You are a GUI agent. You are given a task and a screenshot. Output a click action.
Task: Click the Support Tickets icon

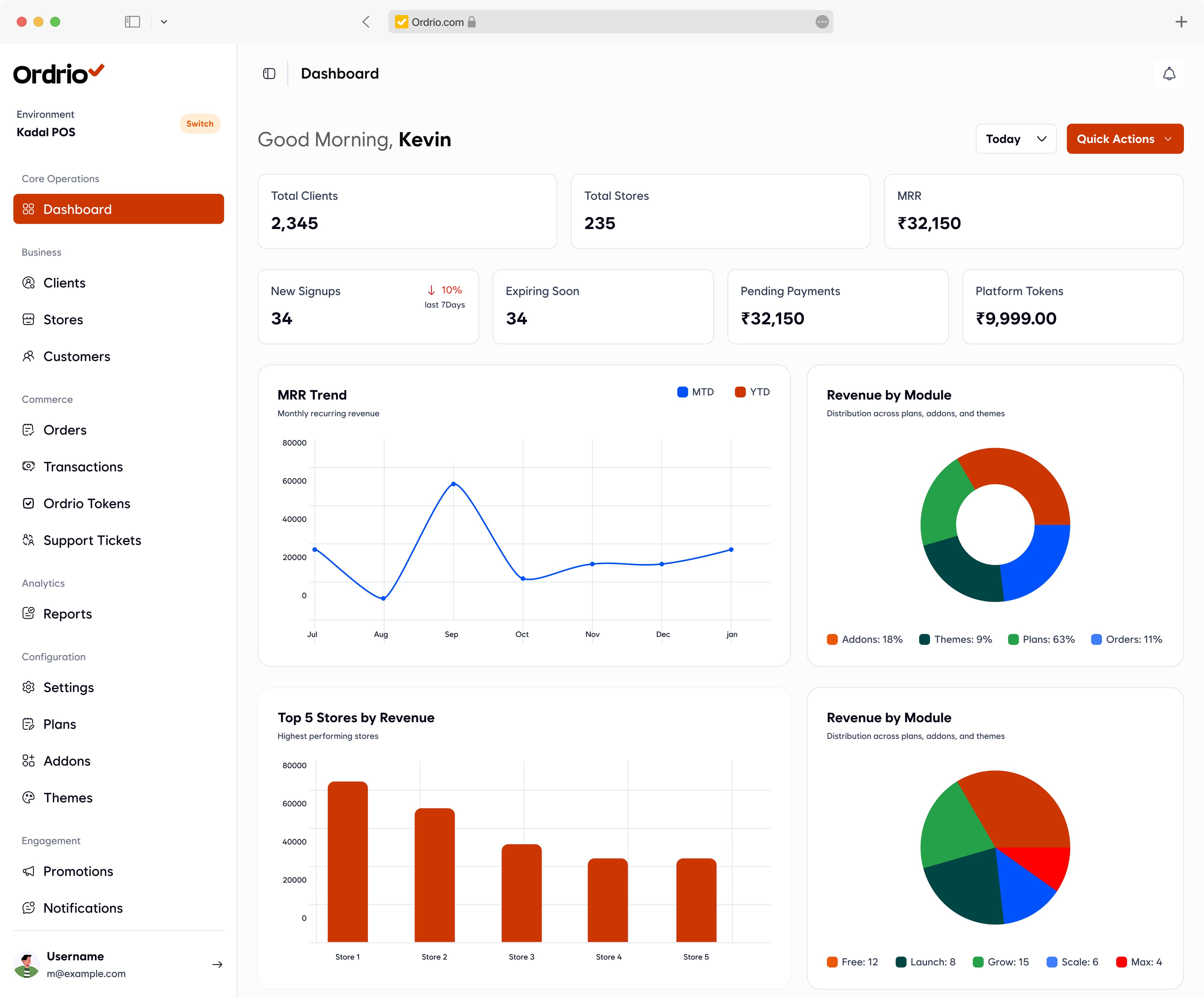[x=28, y=540]
